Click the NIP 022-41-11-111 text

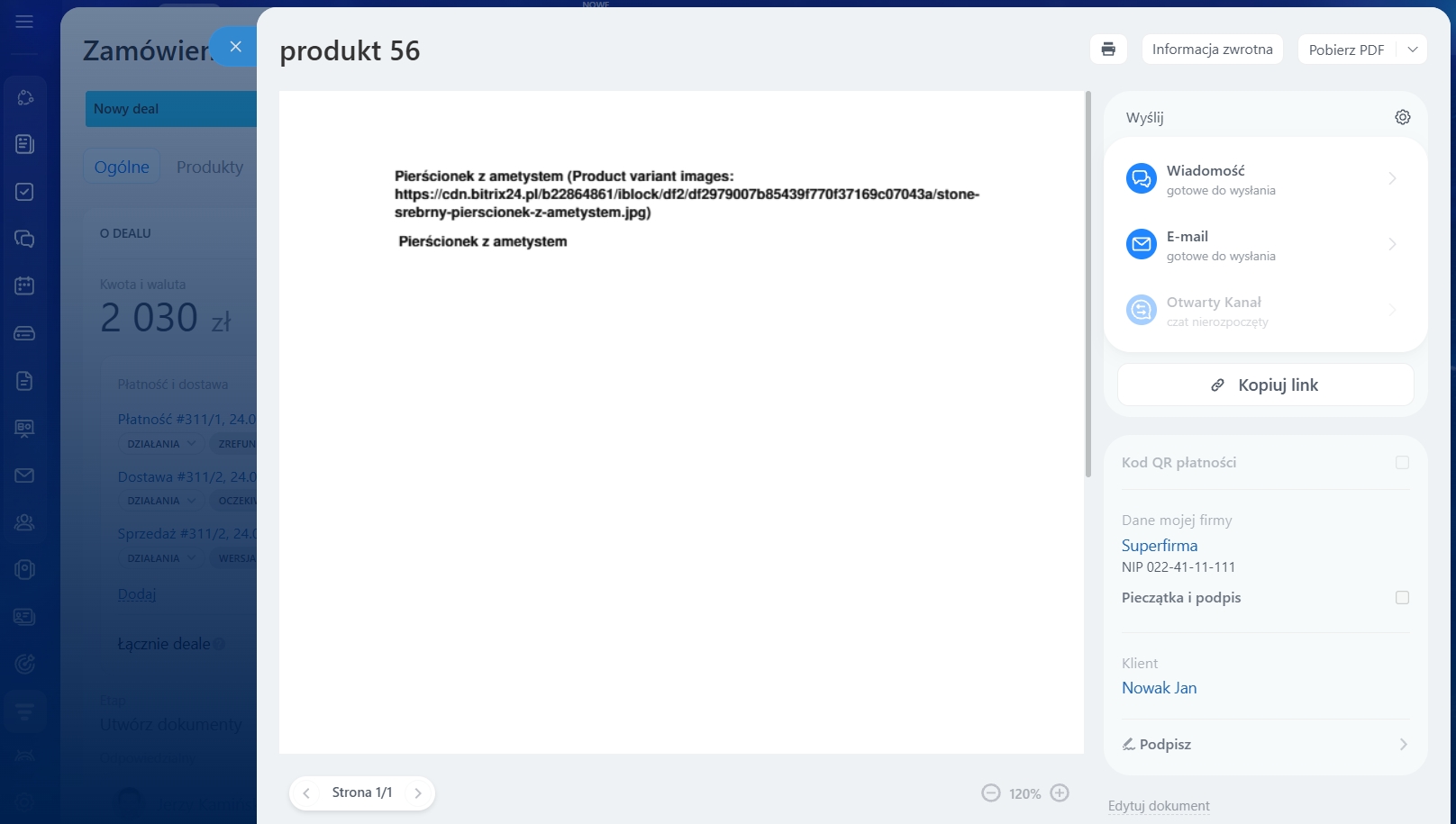click(1178, 567)
